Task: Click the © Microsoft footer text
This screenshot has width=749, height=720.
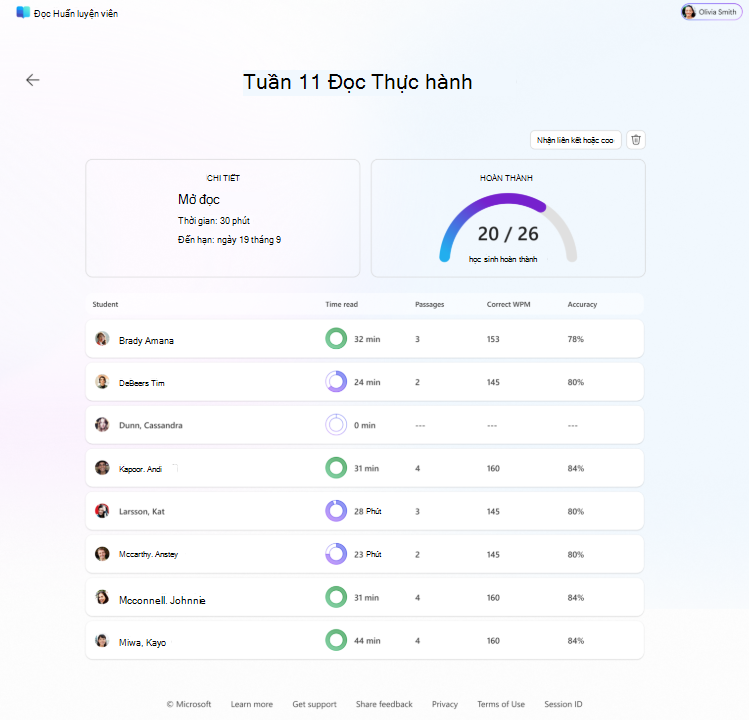Action: (x=189, y=704)
